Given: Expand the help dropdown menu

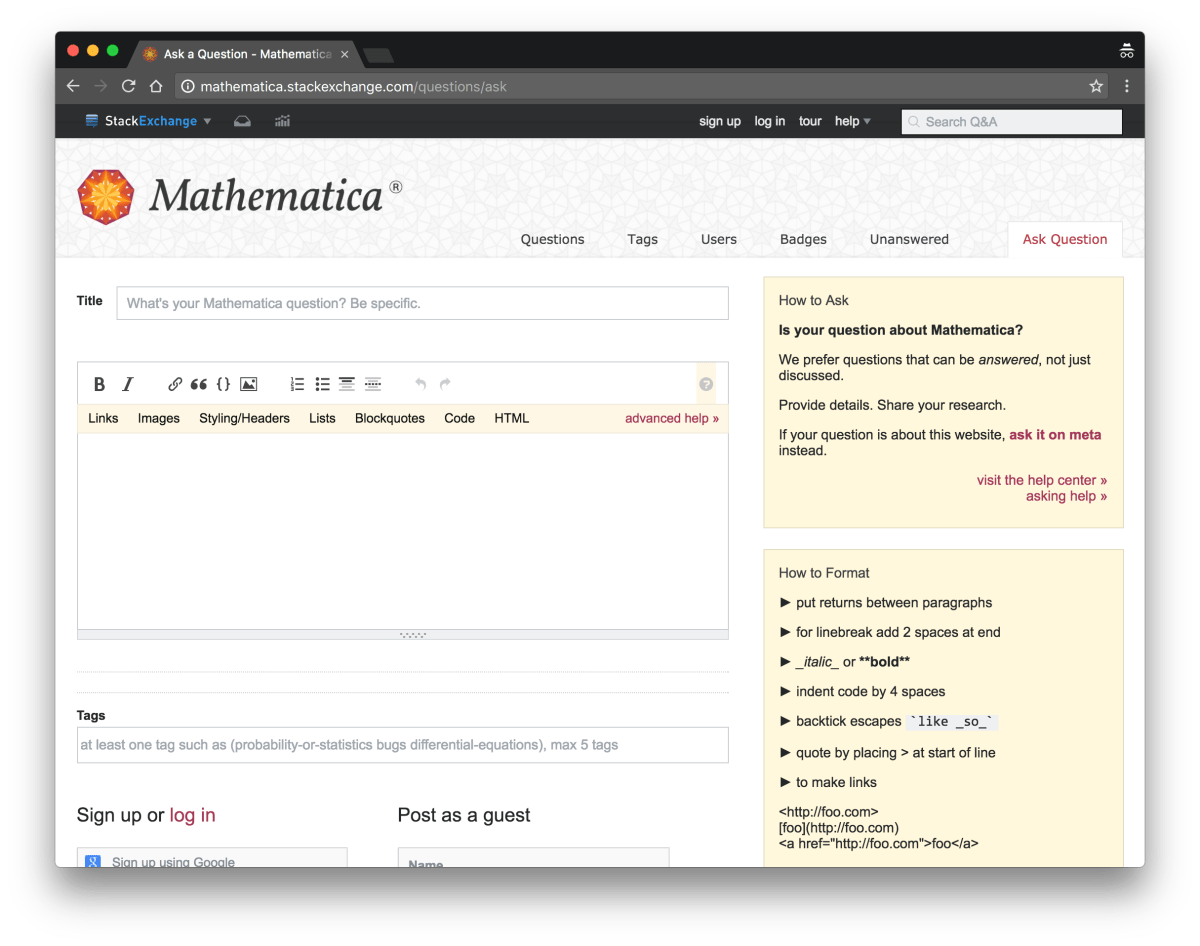Looking at the screenshot, I should click(853, 121).
